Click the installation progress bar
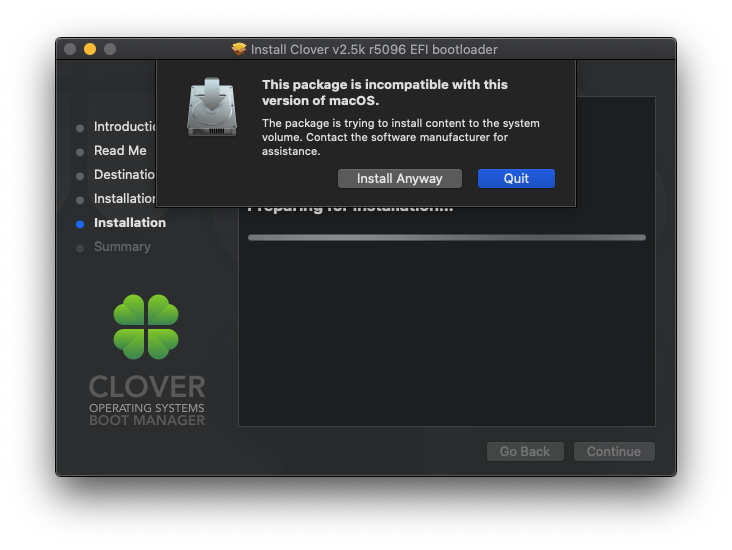 pos(447,238)
